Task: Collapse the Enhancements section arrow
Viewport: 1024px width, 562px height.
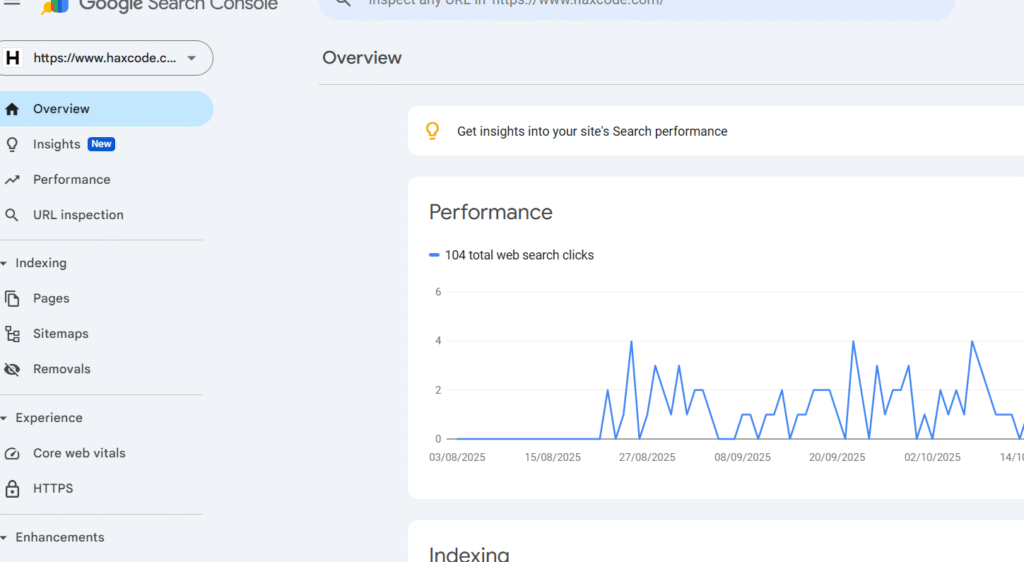Action: pyautogui.click(x=4, y=538)
